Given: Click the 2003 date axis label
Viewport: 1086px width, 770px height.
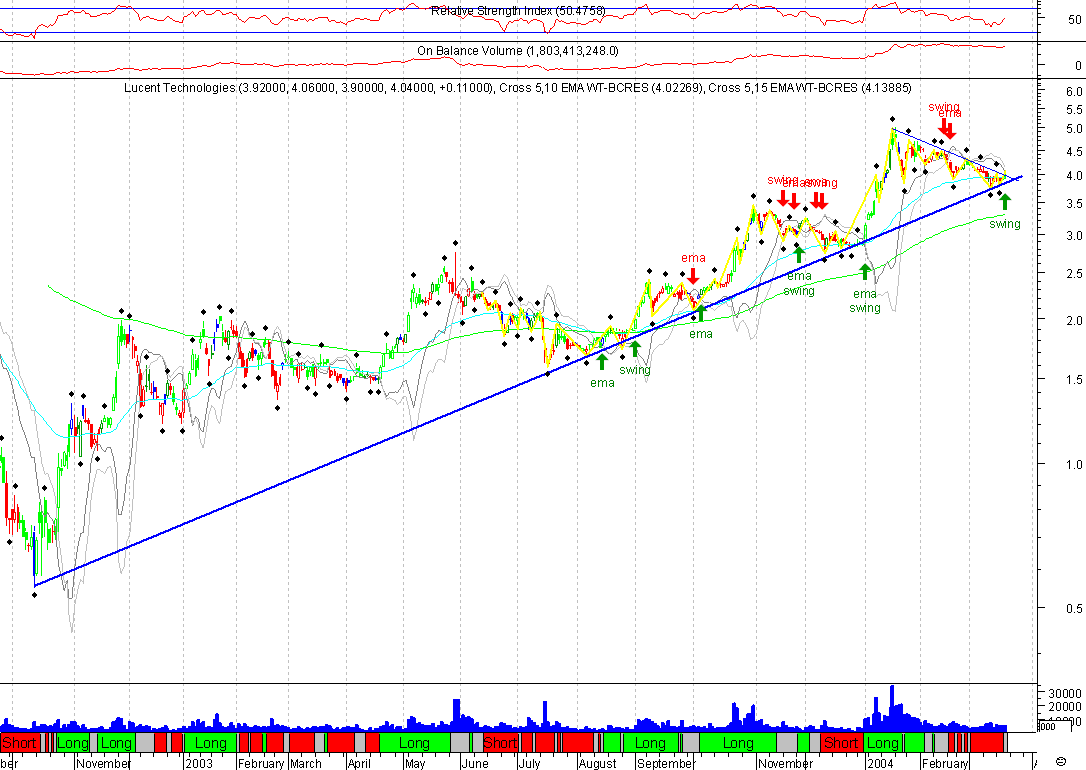Looking at the screenshot, I should pyautogui.click(x=198, y=763).
